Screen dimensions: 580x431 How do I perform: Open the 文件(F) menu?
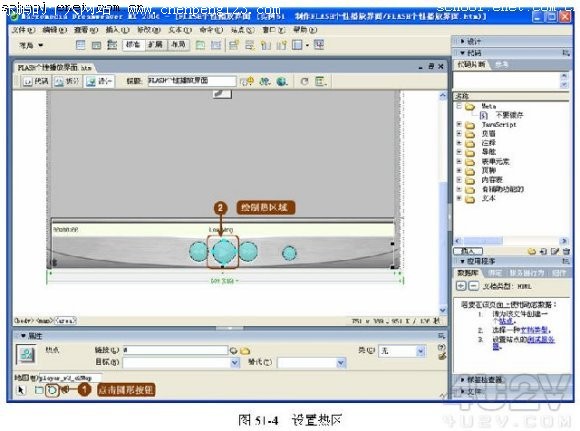tap(23, 30)
